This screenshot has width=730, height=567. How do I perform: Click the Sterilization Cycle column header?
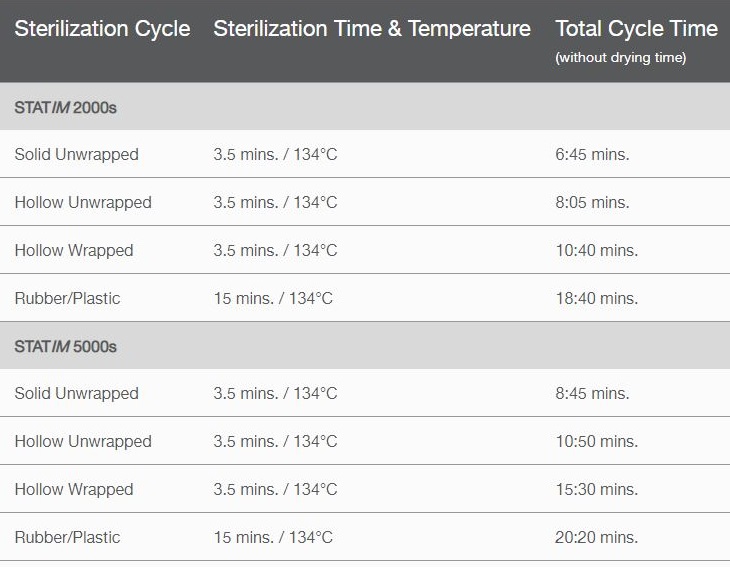pyautogui.click(x=102, y=29)
